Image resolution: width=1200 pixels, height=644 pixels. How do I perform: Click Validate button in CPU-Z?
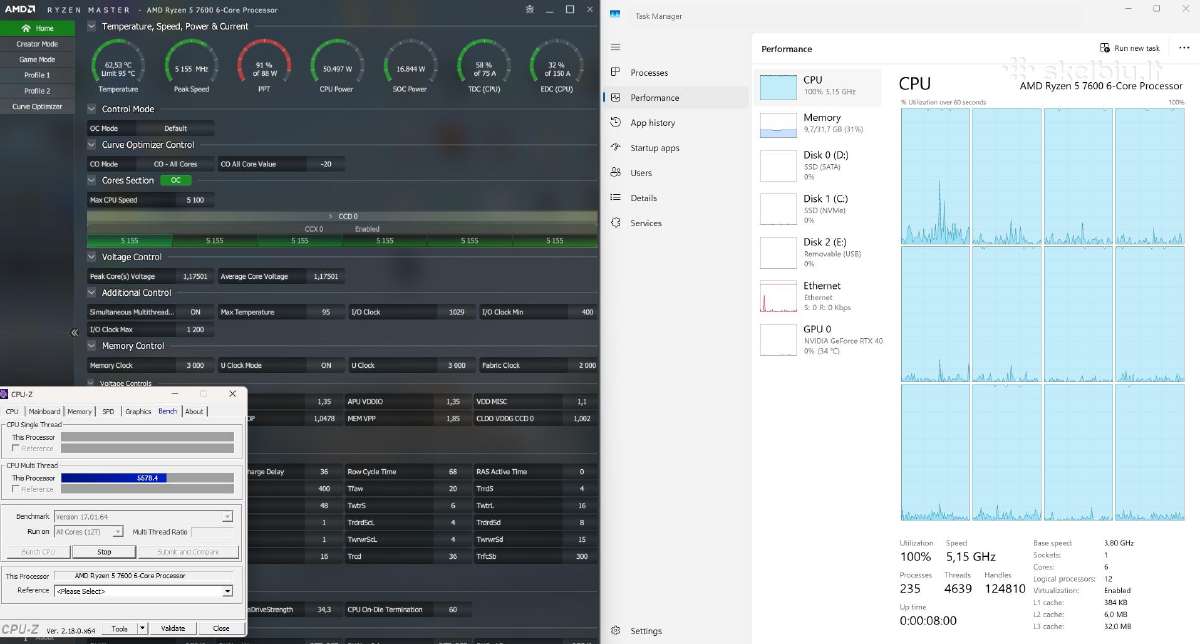(x=173, y=628)
